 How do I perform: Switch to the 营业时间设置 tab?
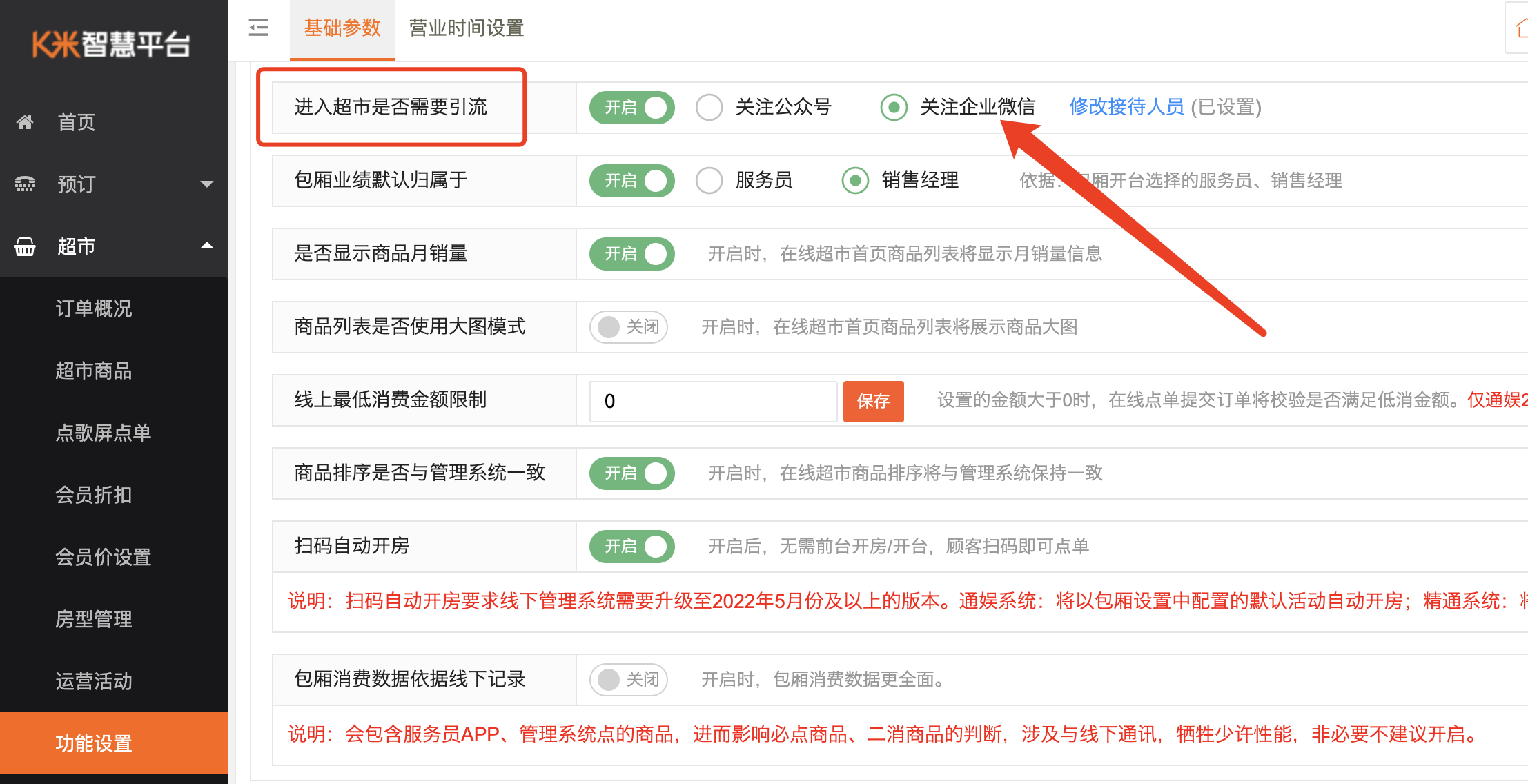[467, 28]
